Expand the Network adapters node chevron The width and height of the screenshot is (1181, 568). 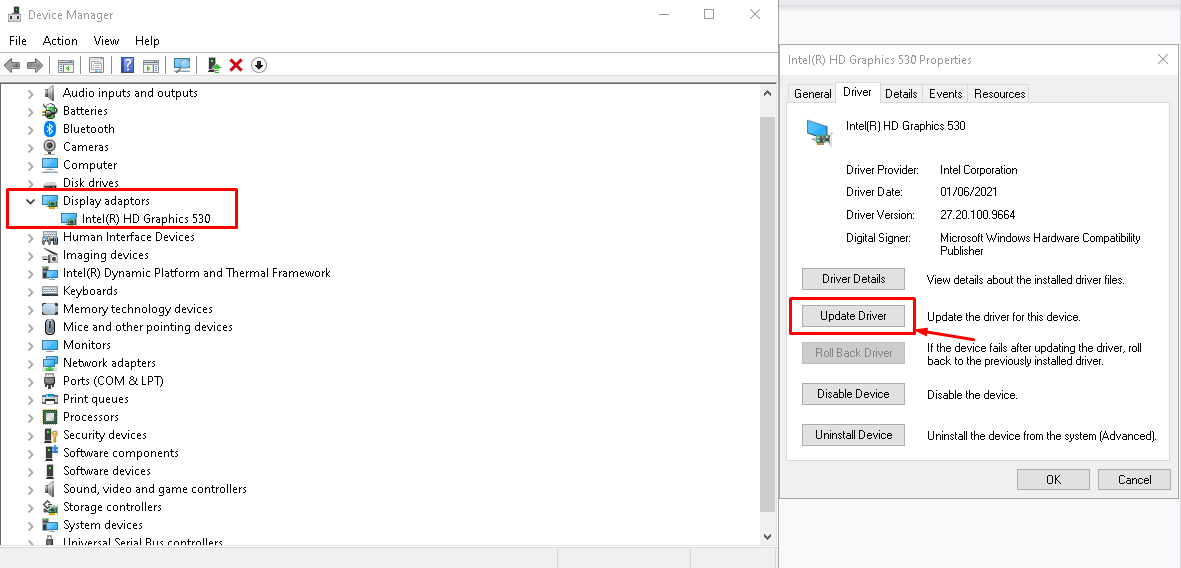coord(30,364)
